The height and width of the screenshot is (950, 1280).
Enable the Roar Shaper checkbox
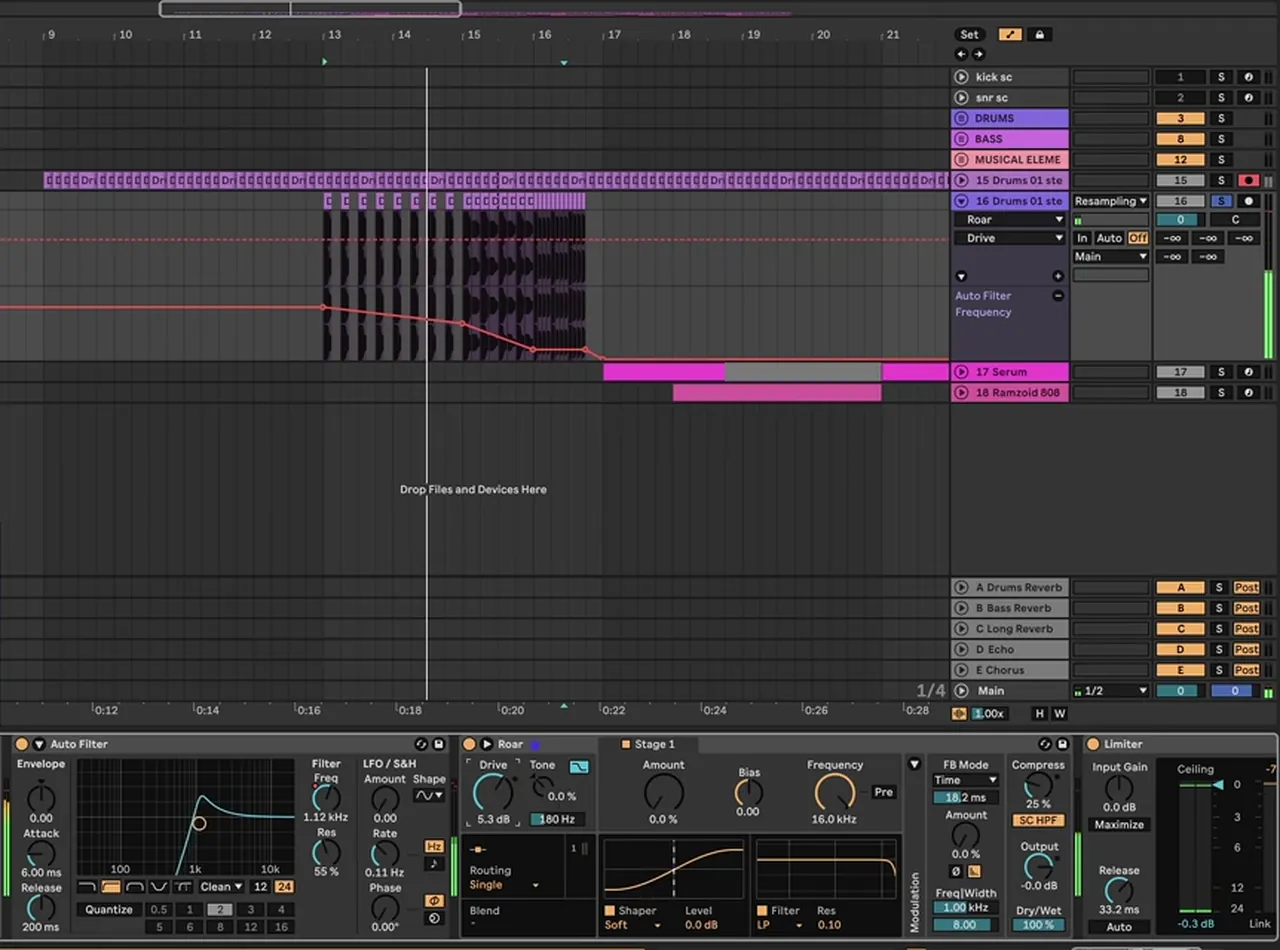(x=610, y=911)
